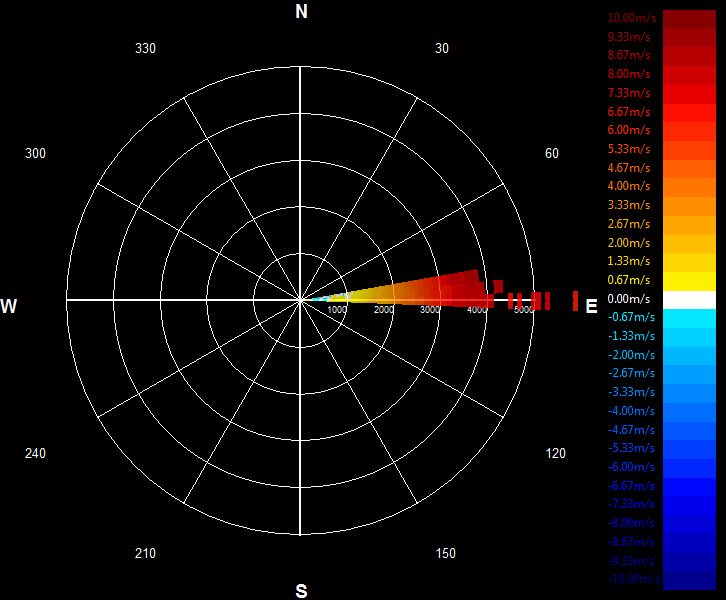Screen dimensions: 726x600
Task: Pick the yellow color band beside 0.67m/s
Action: coord(689,281)
